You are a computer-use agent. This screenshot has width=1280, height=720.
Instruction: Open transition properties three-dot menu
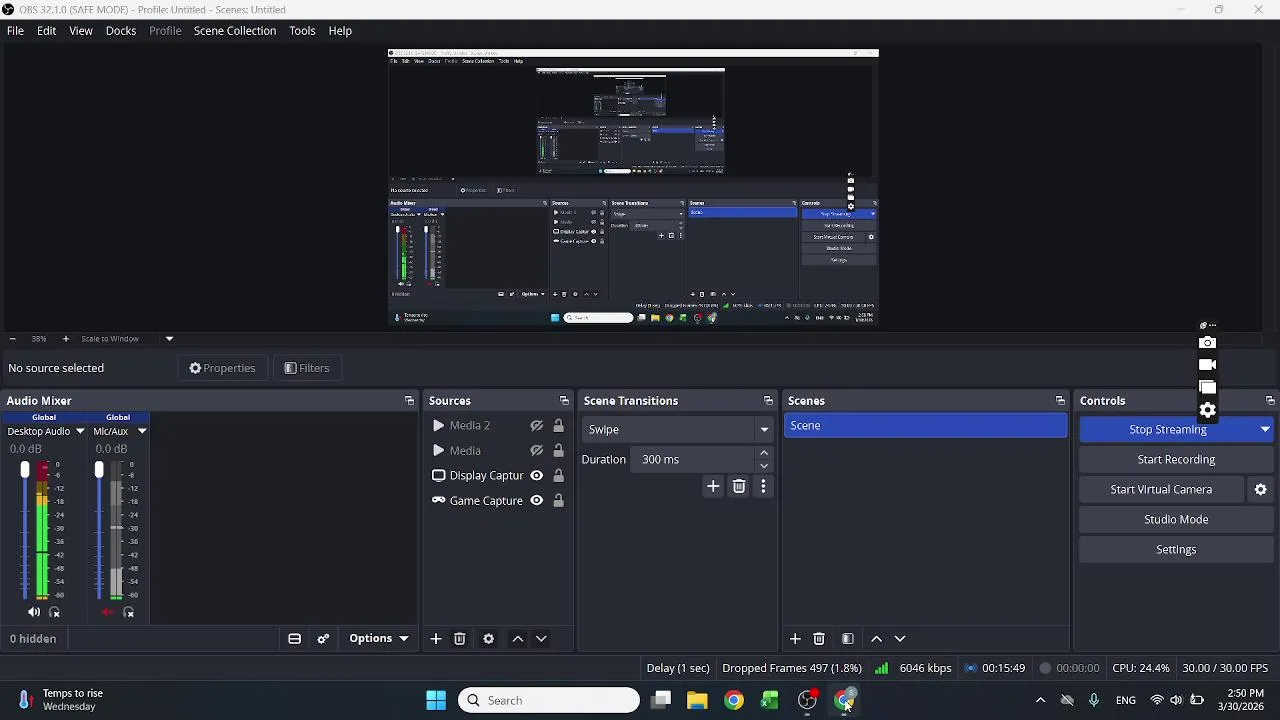coord(763,486)
